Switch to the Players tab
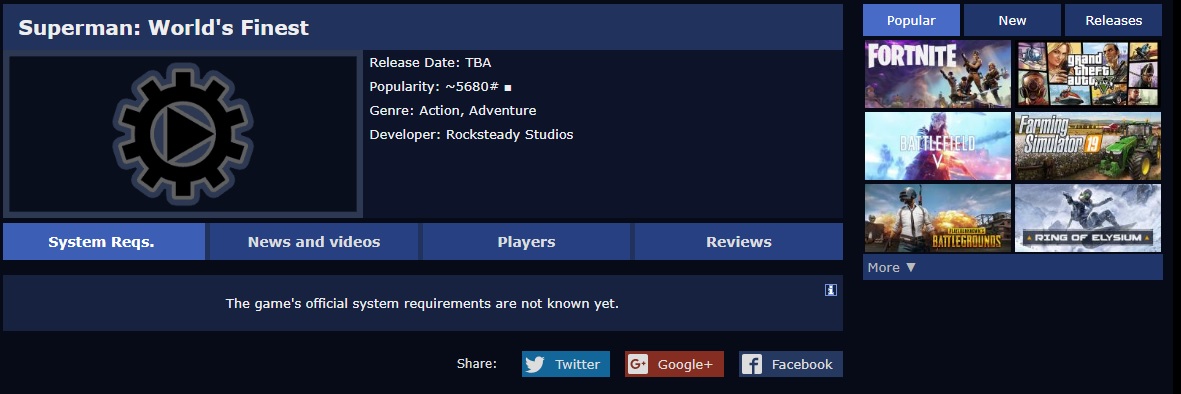The width and height of the screenshot is (1181, 394). (526, 242)
